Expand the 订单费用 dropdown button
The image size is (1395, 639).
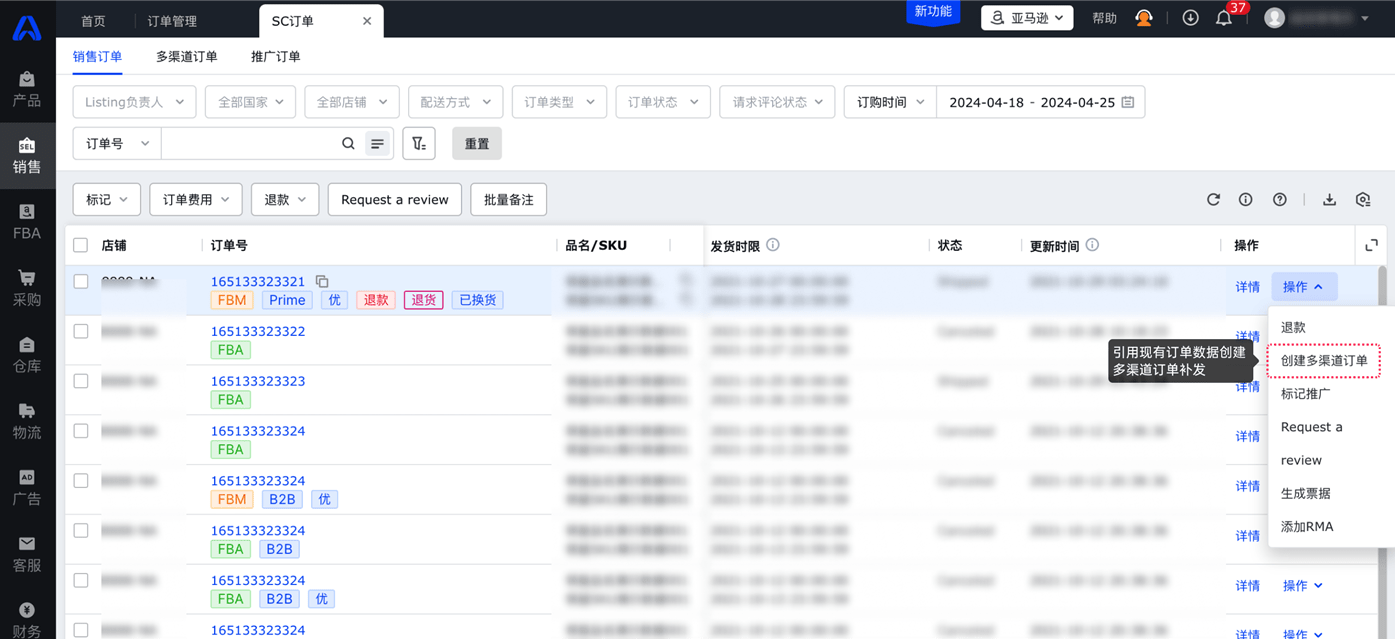195,200
